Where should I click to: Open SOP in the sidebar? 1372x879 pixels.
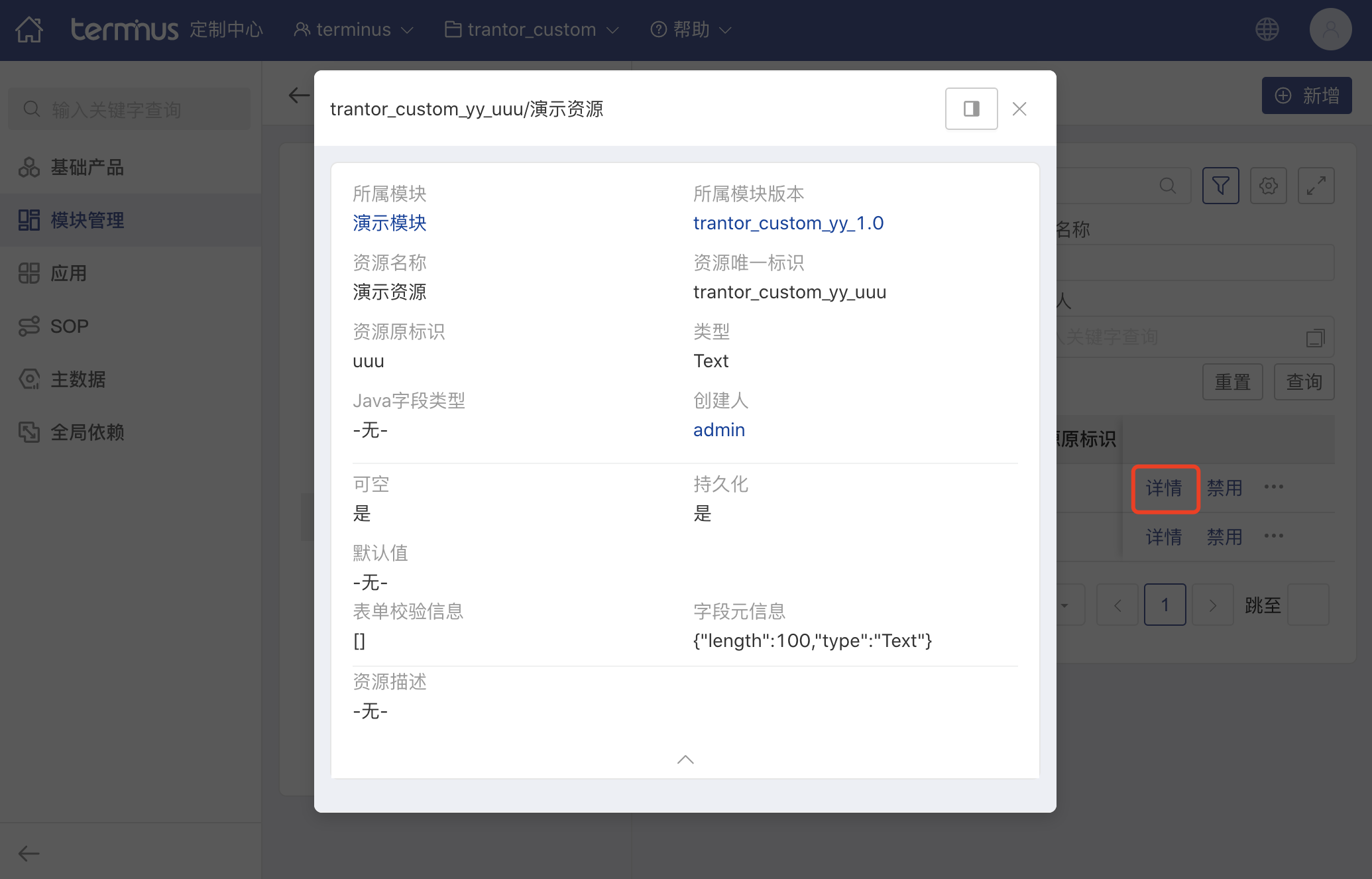pos(131,326)
